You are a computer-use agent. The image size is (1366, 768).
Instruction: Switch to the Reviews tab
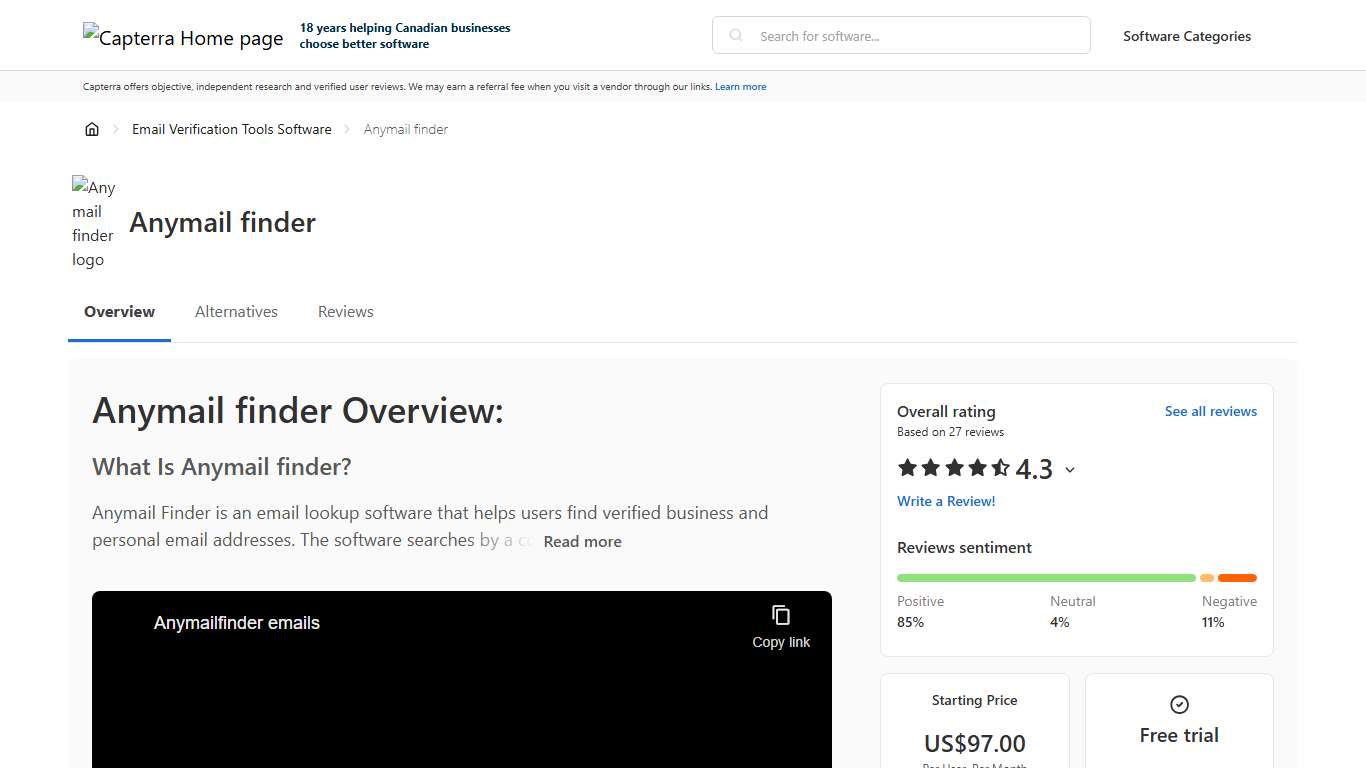tap(345, 311)
